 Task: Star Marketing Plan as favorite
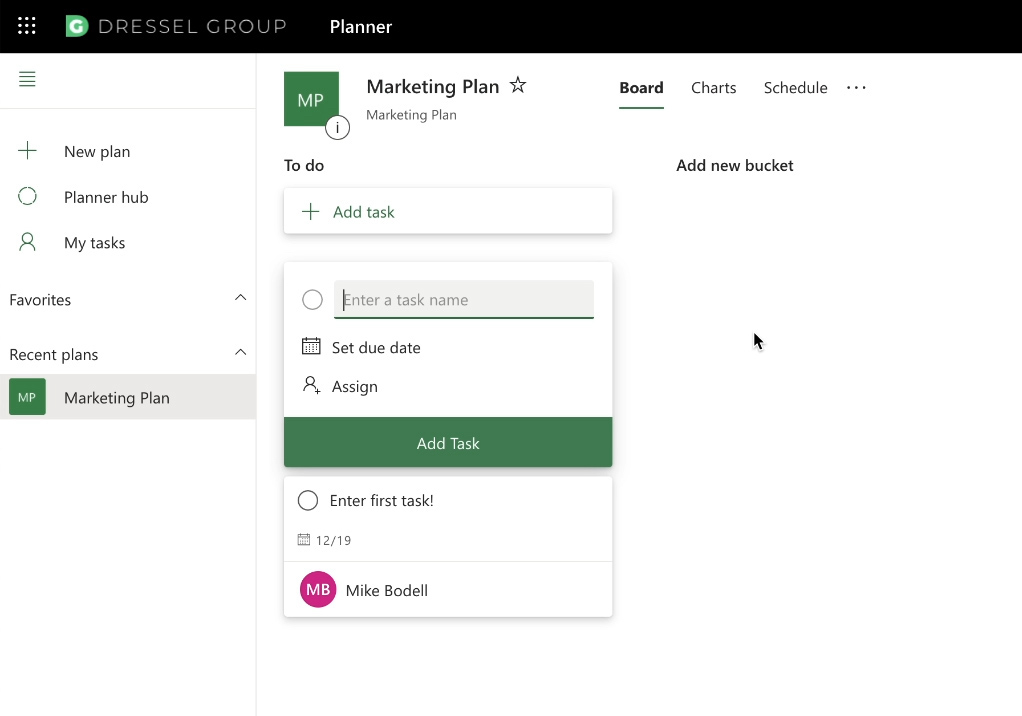518,86
